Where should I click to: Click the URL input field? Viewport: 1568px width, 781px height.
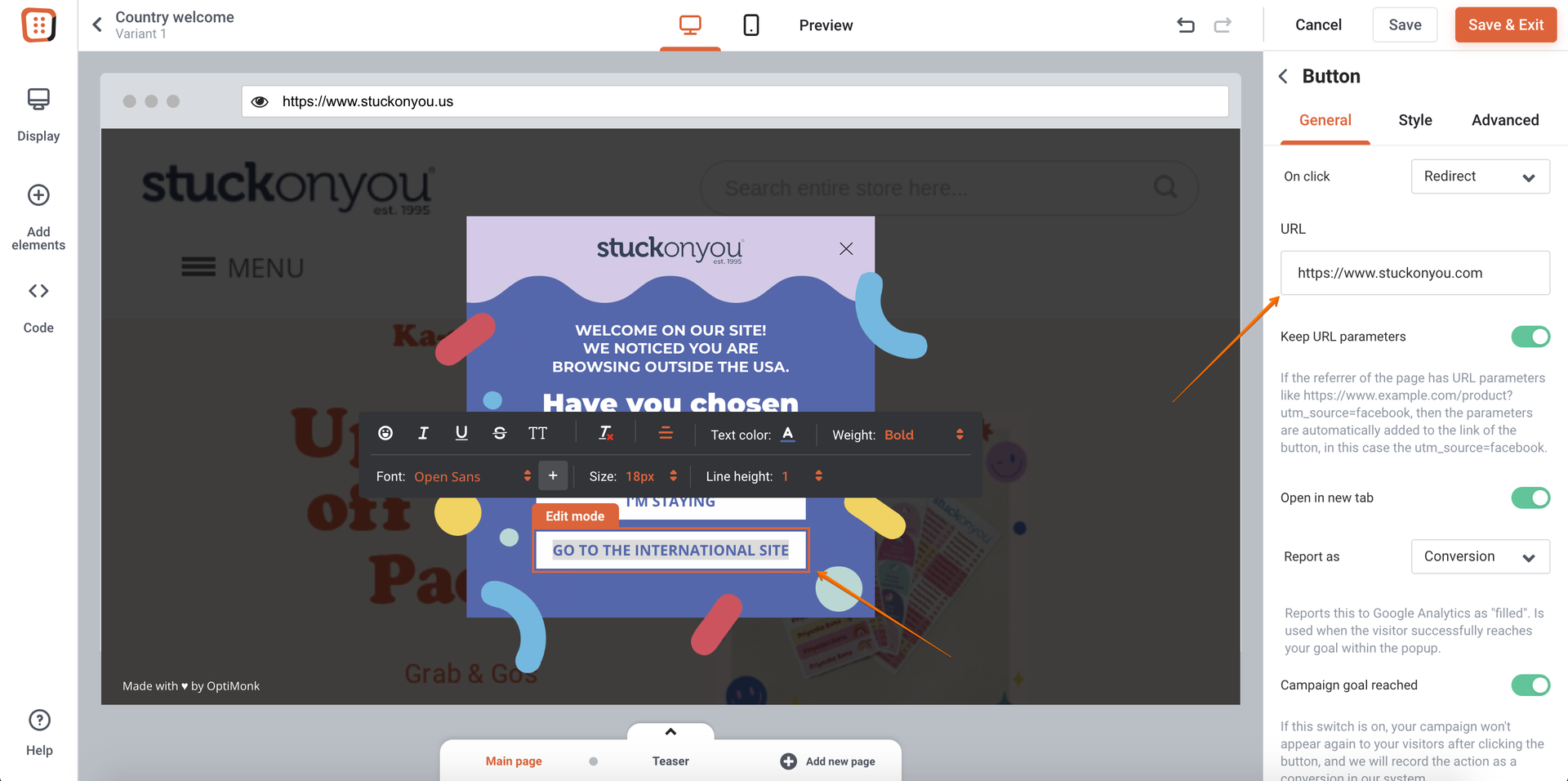tap(1414, 273)
